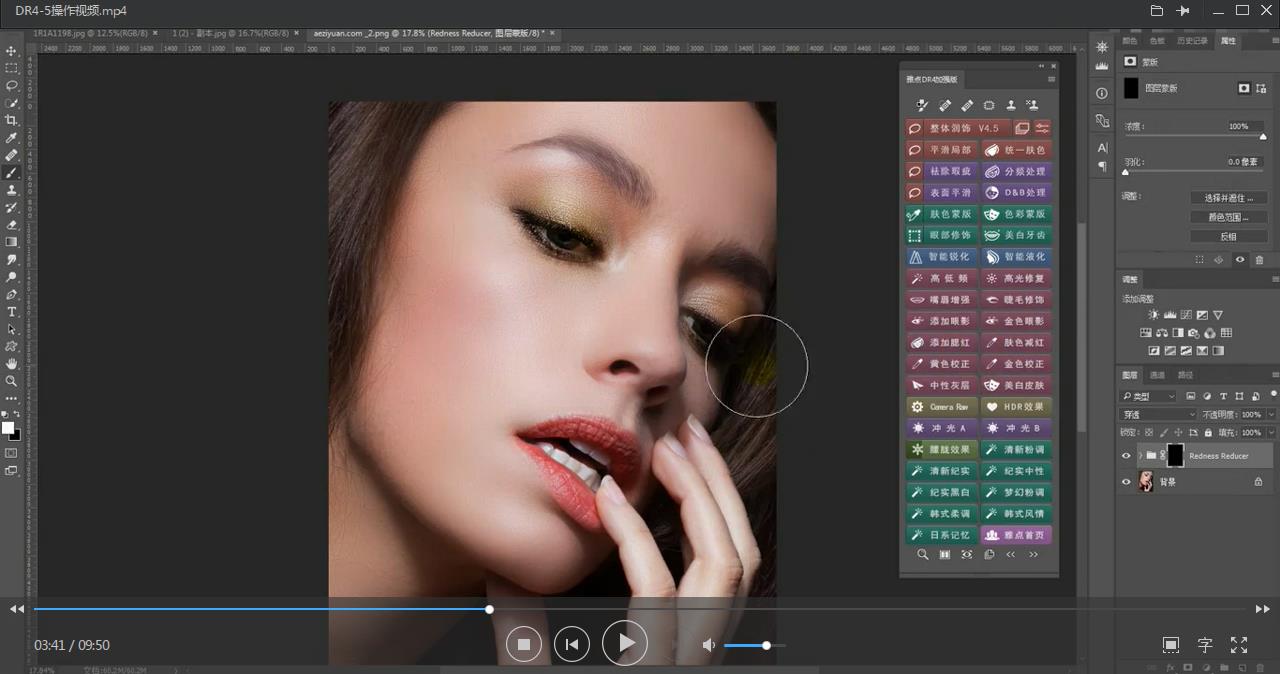1280x674 pixels.
Task: Click the previous-page chevrons in DR4 panel
Action: [1011, 554]
